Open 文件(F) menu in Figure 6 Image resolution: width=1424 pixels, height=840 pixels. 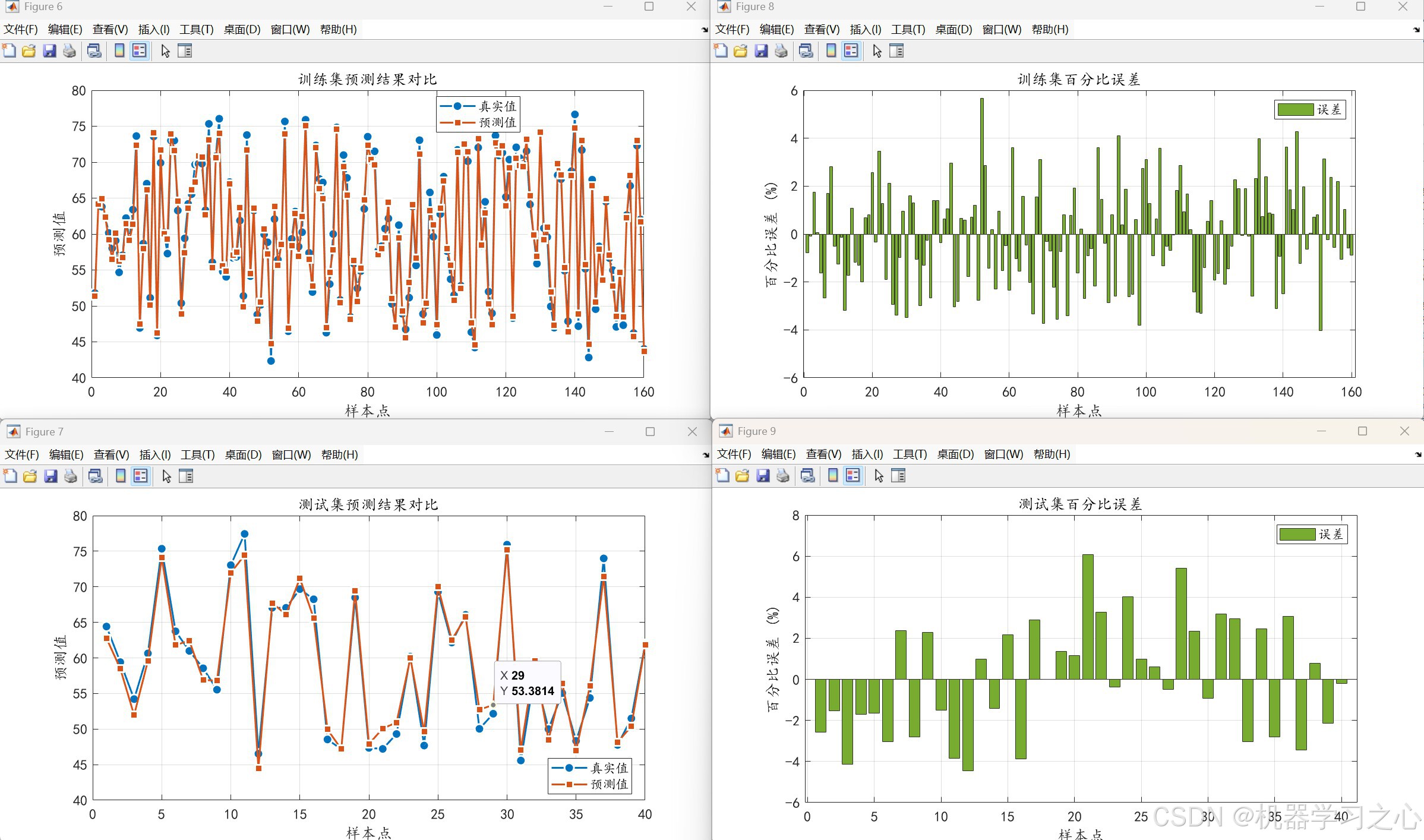pyautogui.click(x=21, y=30)
